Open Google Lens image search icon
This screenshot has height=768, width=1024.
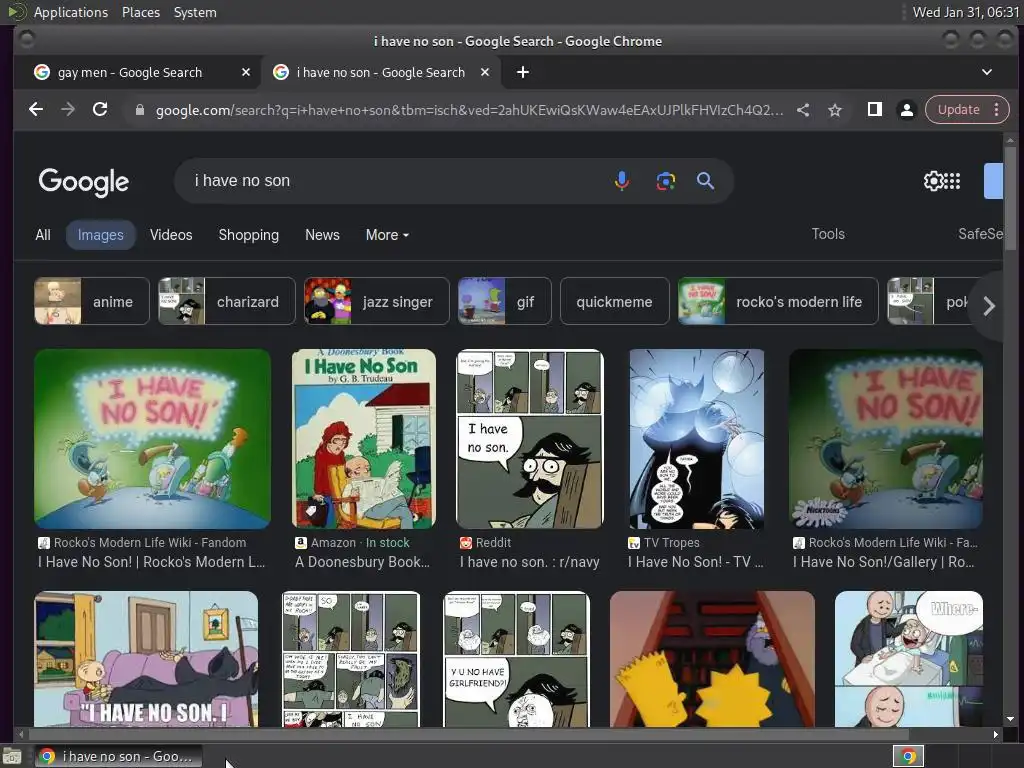click(x=665, y=181)
